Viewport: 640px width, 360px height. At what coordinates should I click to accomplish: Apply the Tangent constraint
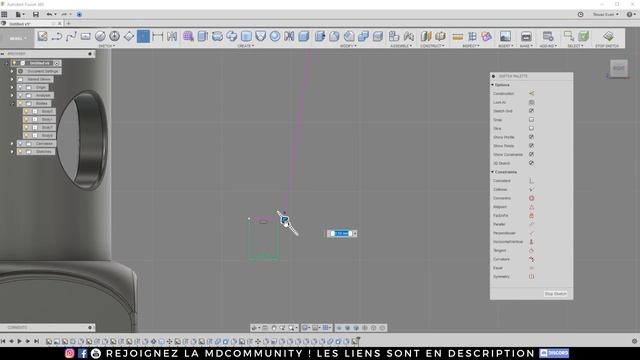tap(531, 251)
